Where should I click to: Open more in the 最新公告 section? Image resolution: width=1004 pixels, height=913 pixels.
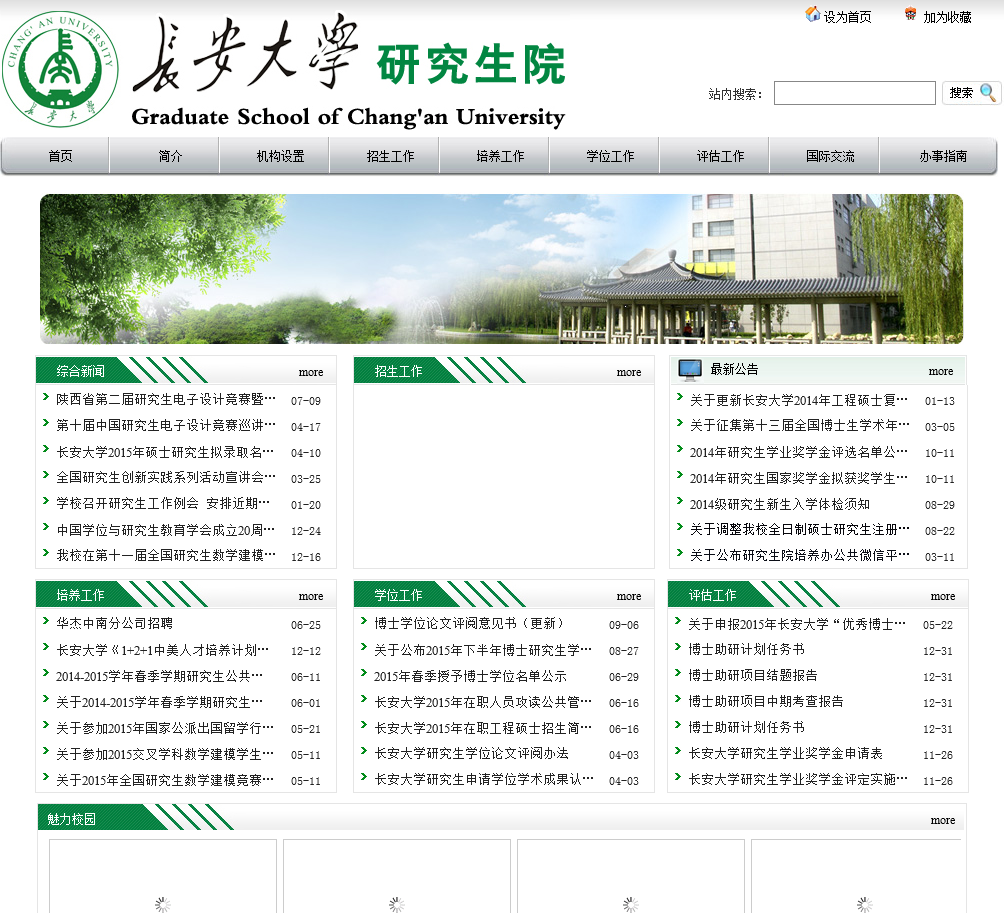pos(941,371)
